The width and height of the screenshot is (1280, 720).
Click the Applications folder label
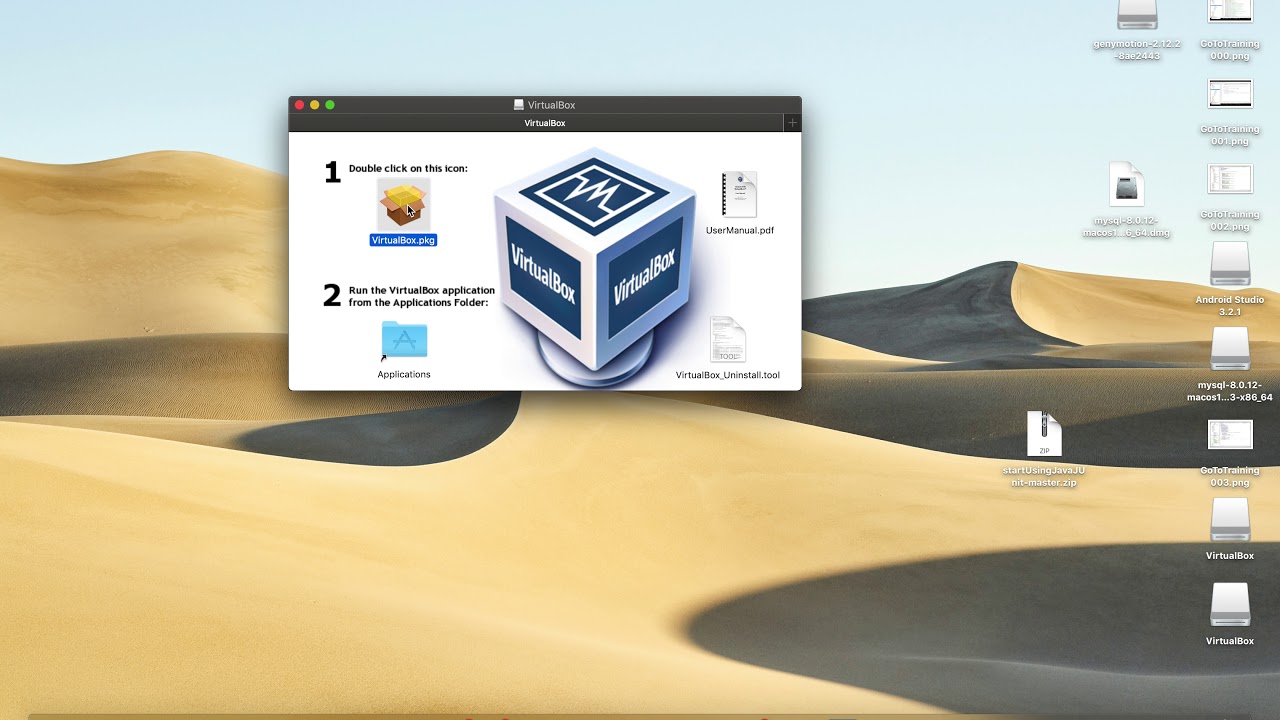click(x=404, y=374)
